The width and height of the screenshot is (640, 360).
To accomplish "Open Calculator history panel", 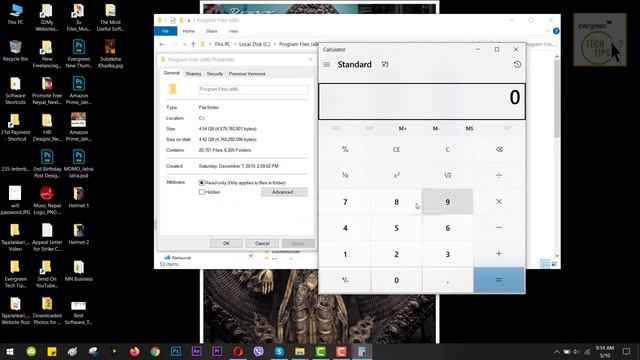I will 517,64.
